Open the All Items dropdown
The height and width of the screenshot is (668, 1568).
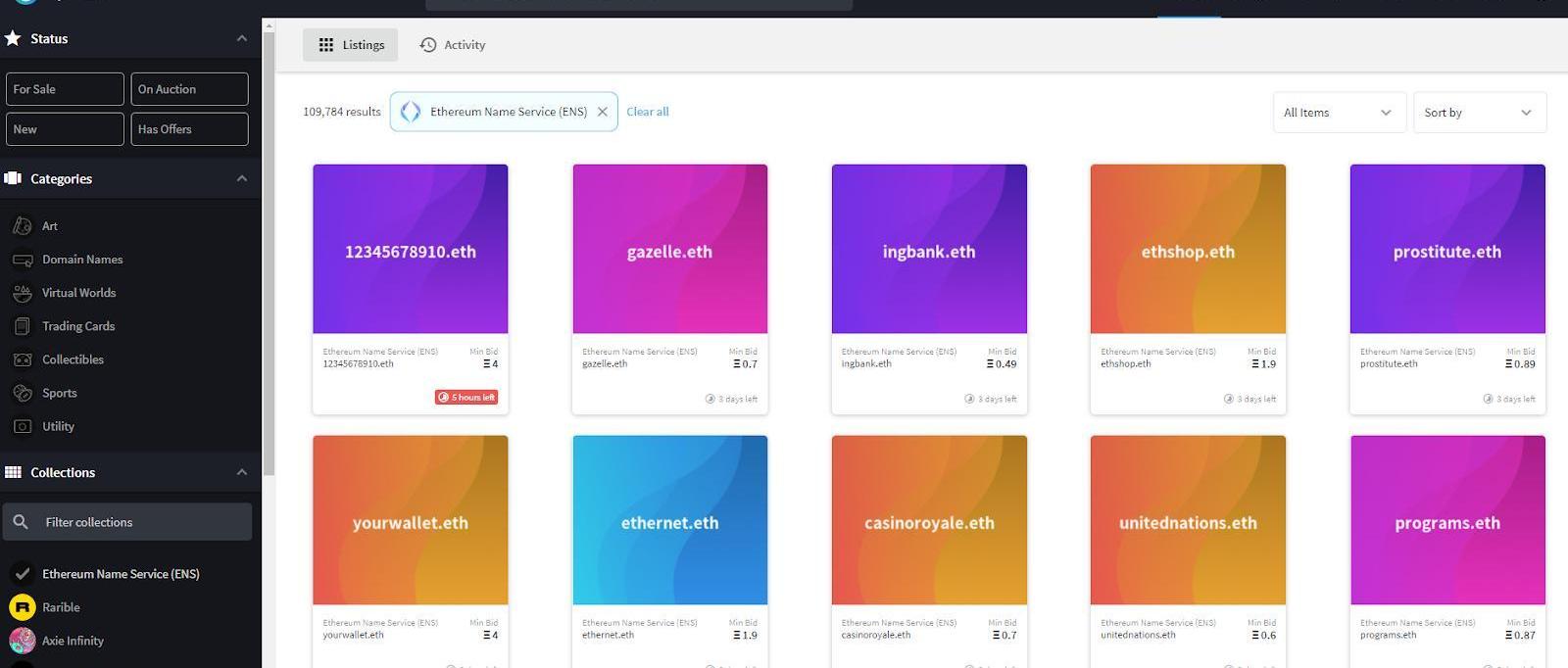(x=1339, y=113)
